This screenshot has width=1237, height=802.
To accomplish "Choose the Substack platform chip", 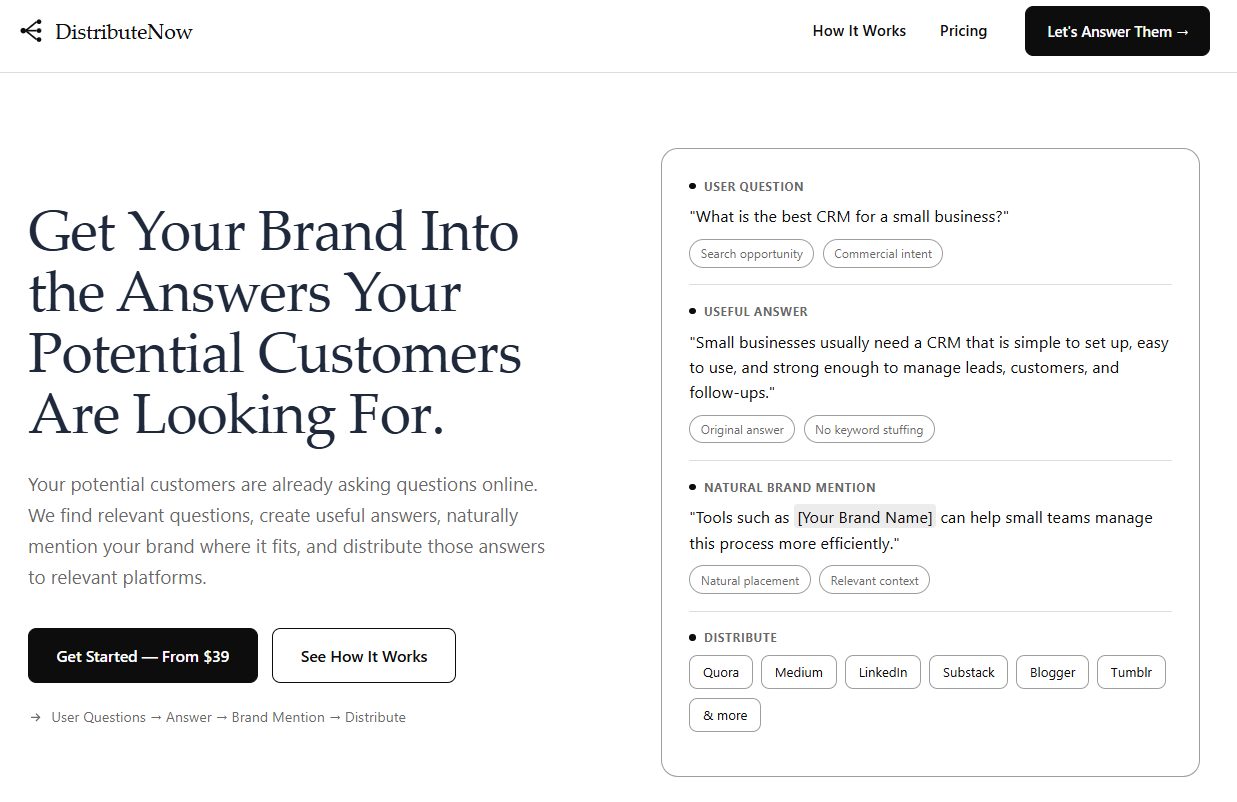I will [969, 672].
